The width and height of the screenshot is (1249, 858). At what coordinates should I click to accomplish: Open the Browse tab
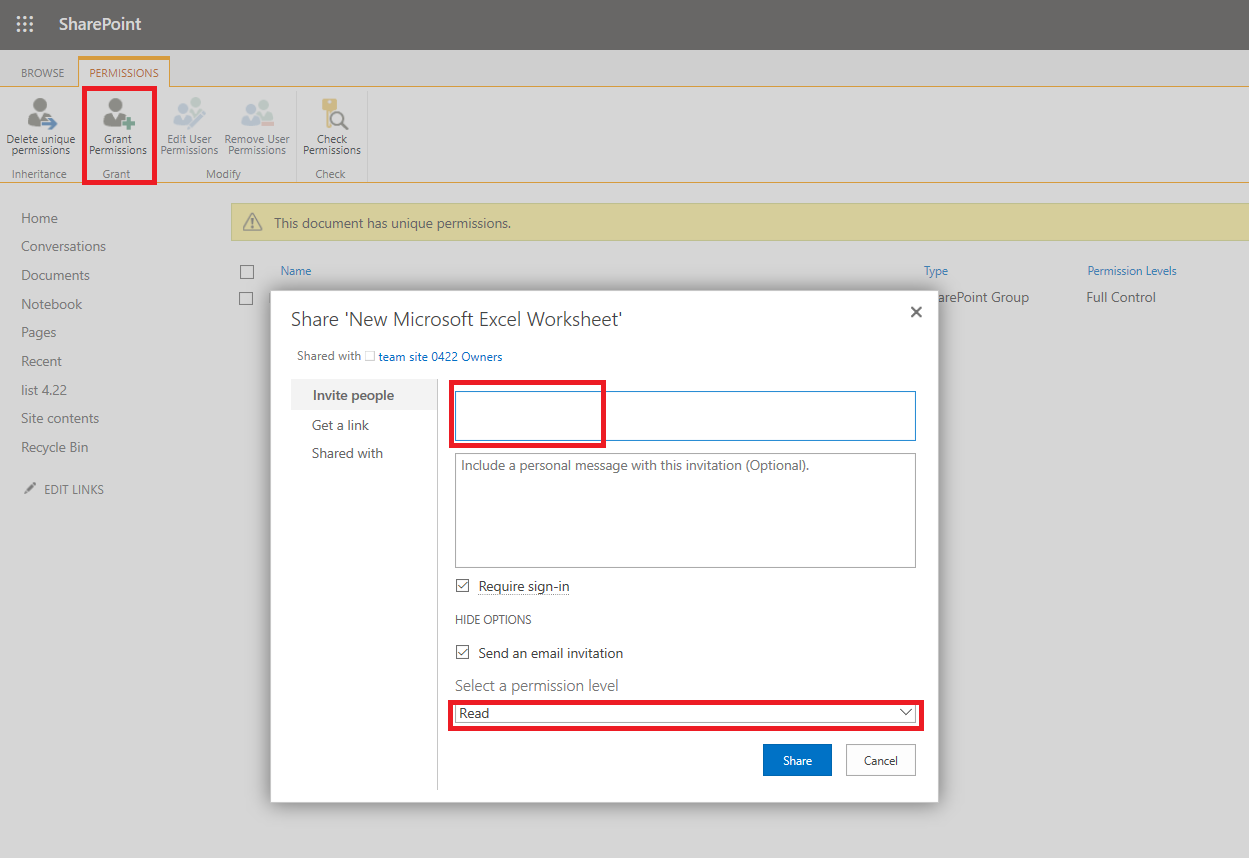tap(42, 71)
